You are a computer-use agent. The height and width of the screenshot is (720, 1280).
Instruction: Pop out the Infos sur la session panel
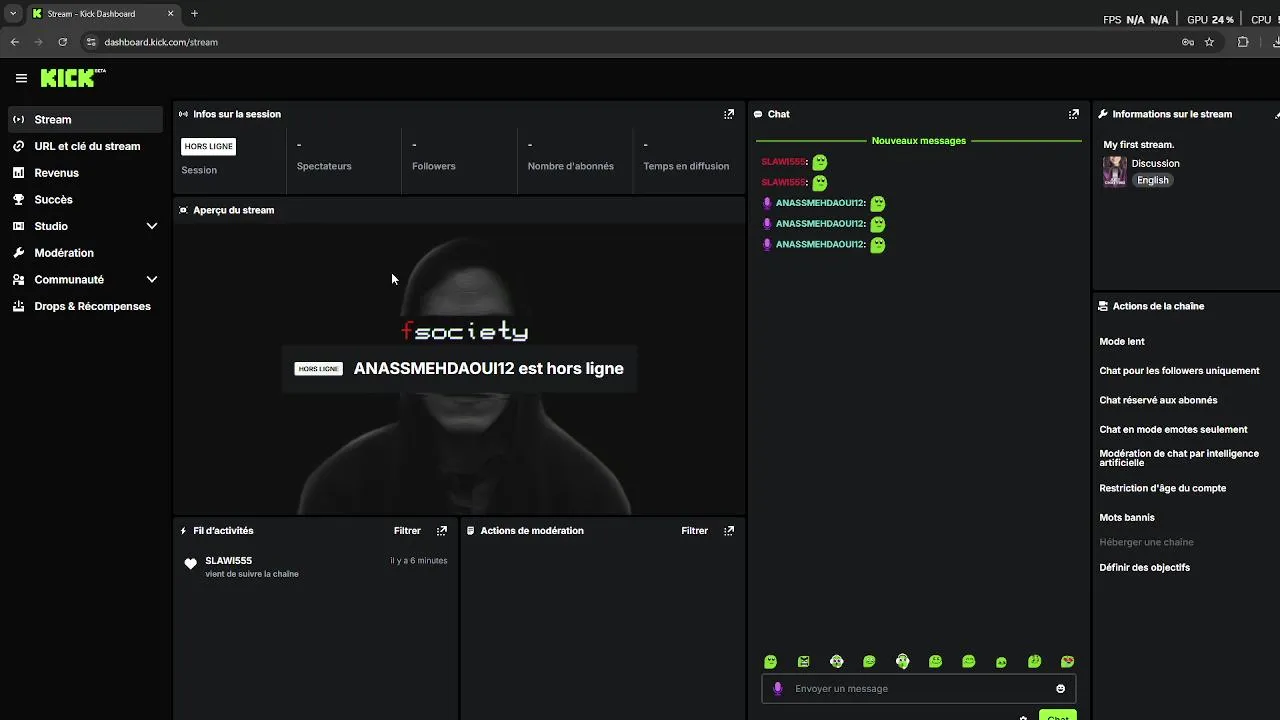[729, 114]
